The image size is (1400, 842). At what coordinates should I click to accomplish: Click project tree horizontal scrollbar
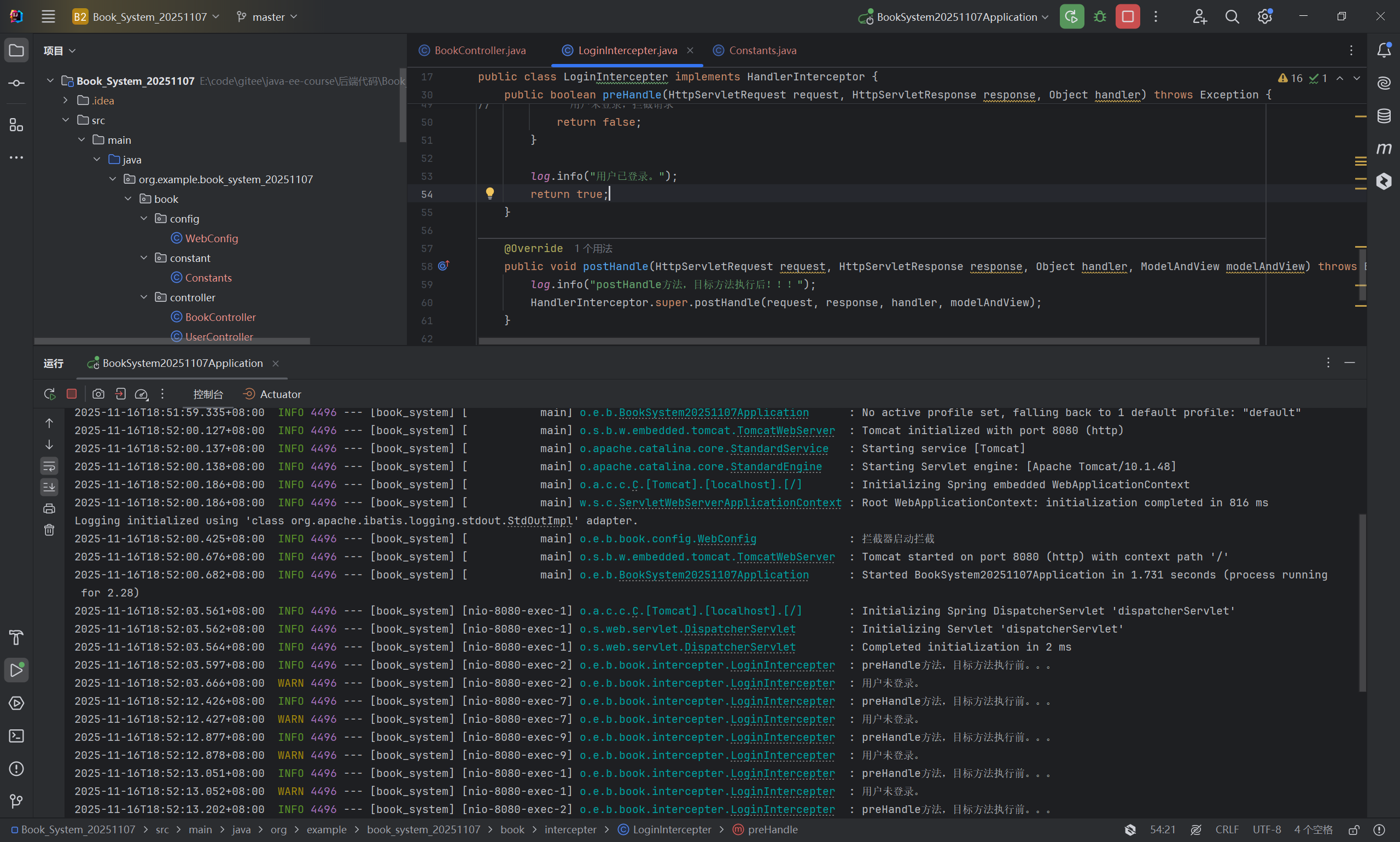point(172,341)
